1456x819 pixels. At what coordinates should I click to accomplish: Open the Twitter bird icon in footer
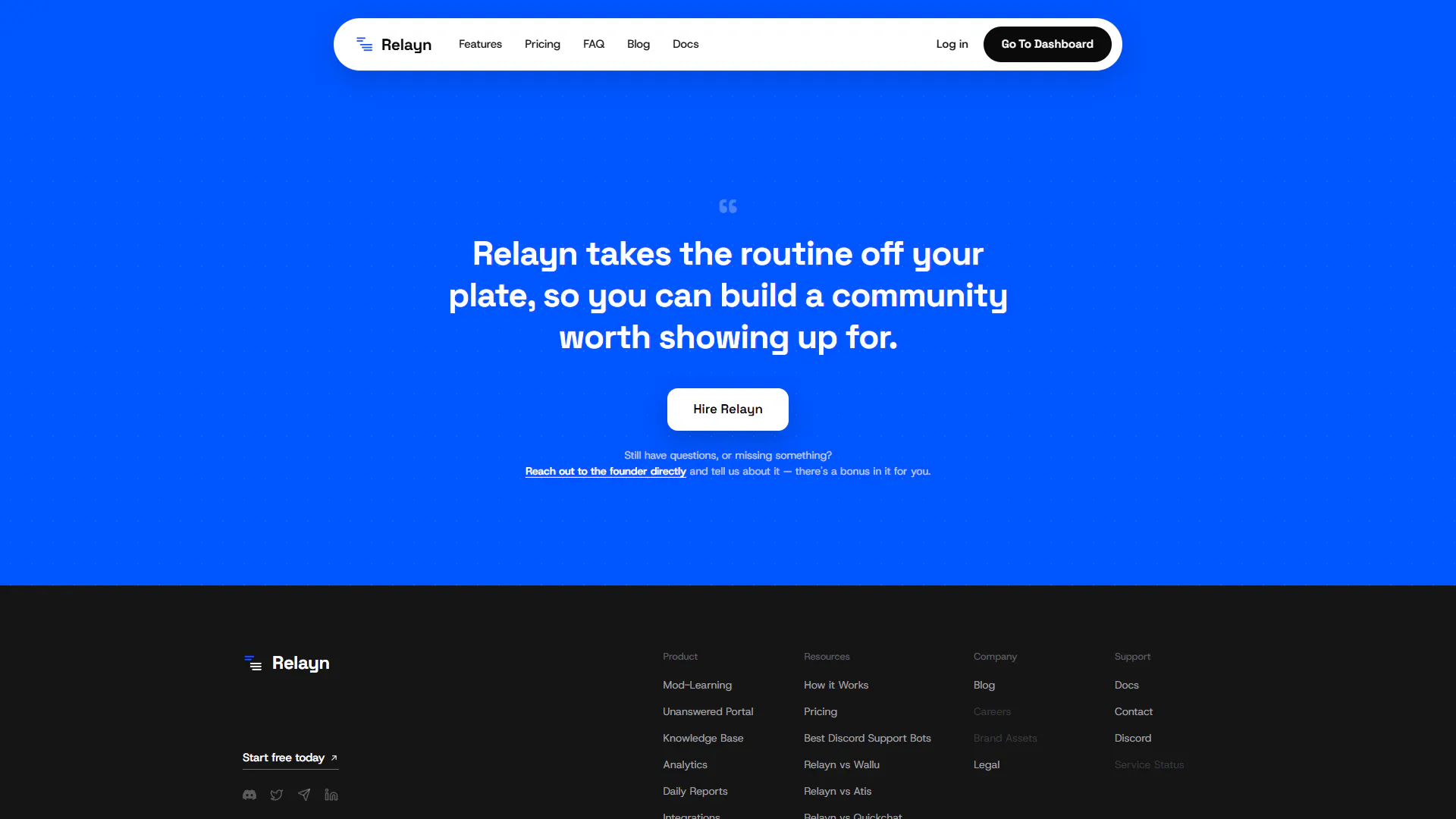277,795
